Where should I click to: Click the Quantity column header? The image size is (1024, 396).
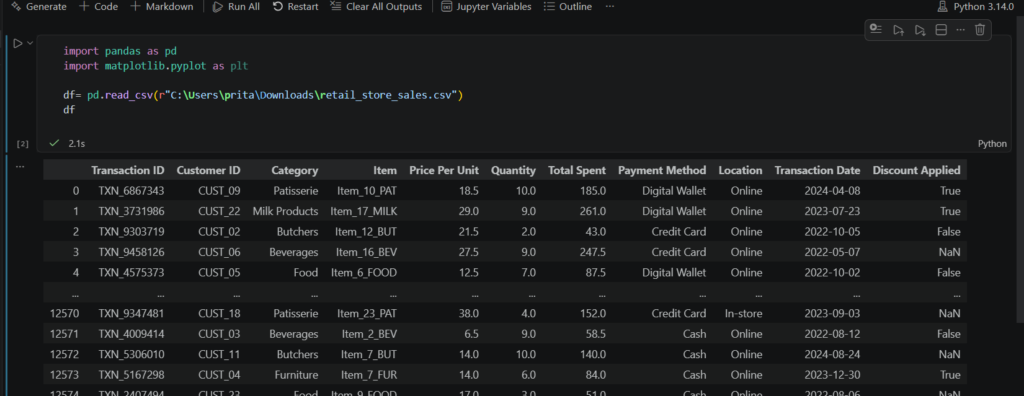513,170
